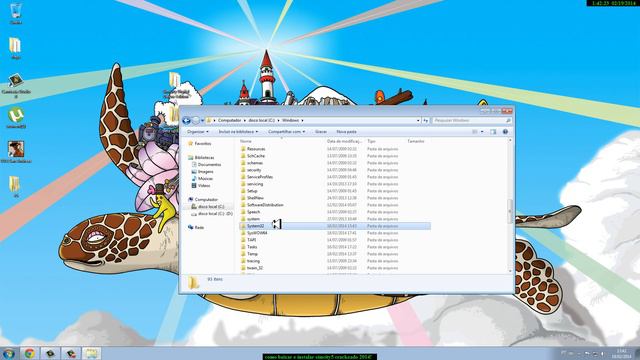This screenshot has height=360, width=640.
Task: Click disco local (C:) in the breadcrumb
Action: [x=262, y=120]
